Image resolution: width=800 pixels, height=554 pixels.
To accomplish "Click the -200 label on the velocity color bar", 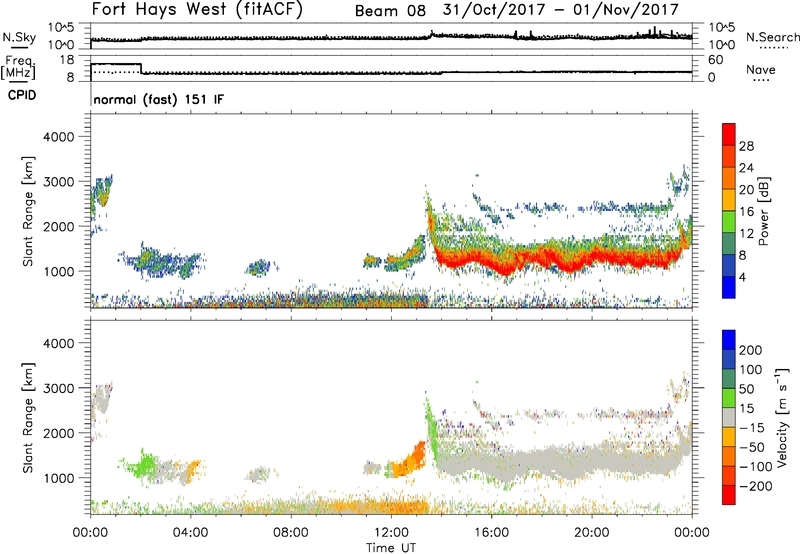I will [756, 486].
